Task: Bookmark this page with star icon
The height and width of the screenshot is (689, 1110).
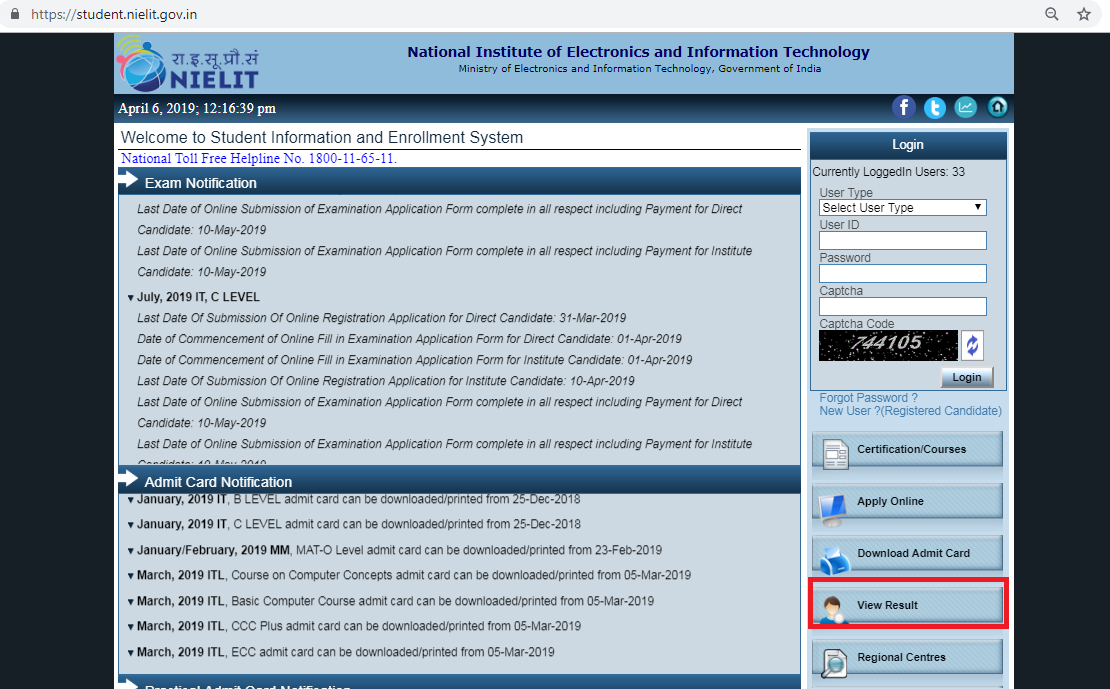Action: [x=1084, y=14]
